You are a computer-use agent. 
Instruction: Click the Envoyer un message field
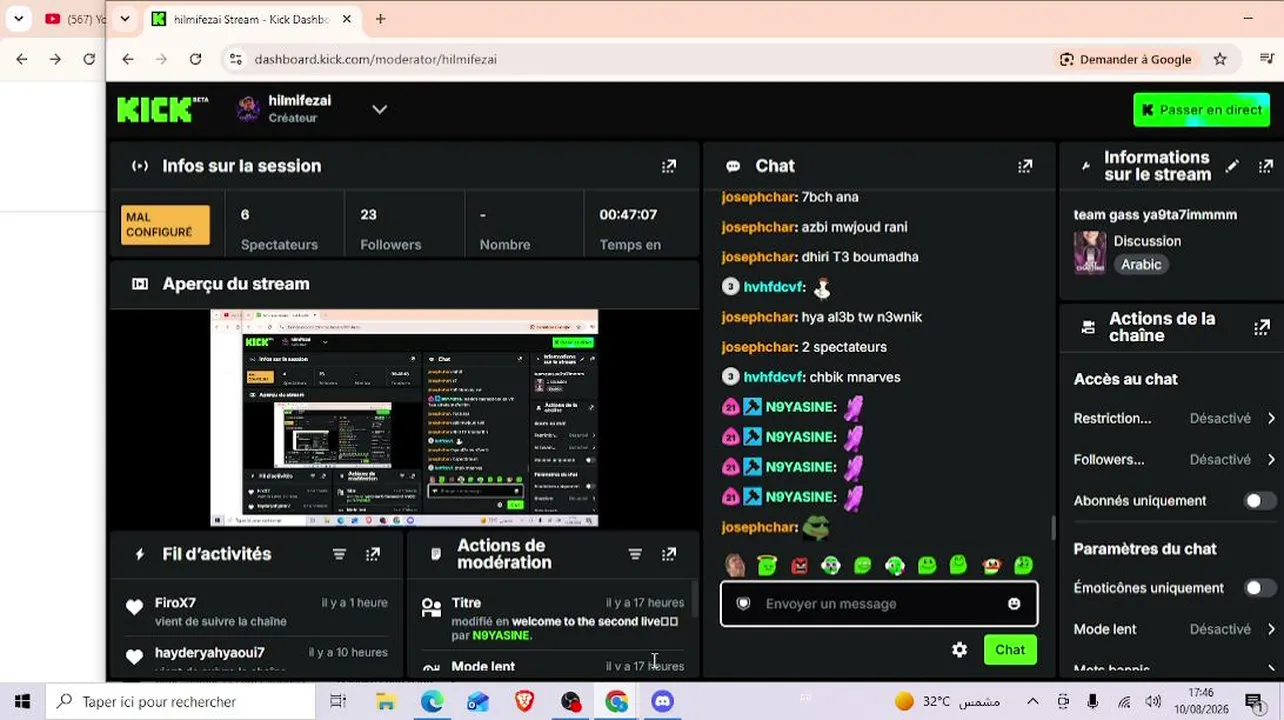[x=879, y=604]
